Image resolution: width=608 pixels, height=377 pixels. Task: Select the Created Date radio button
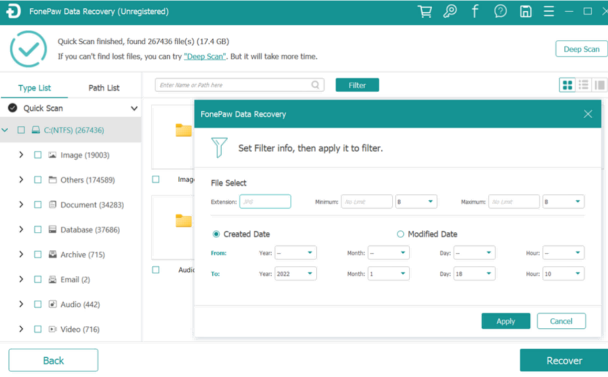click(216, 234)
